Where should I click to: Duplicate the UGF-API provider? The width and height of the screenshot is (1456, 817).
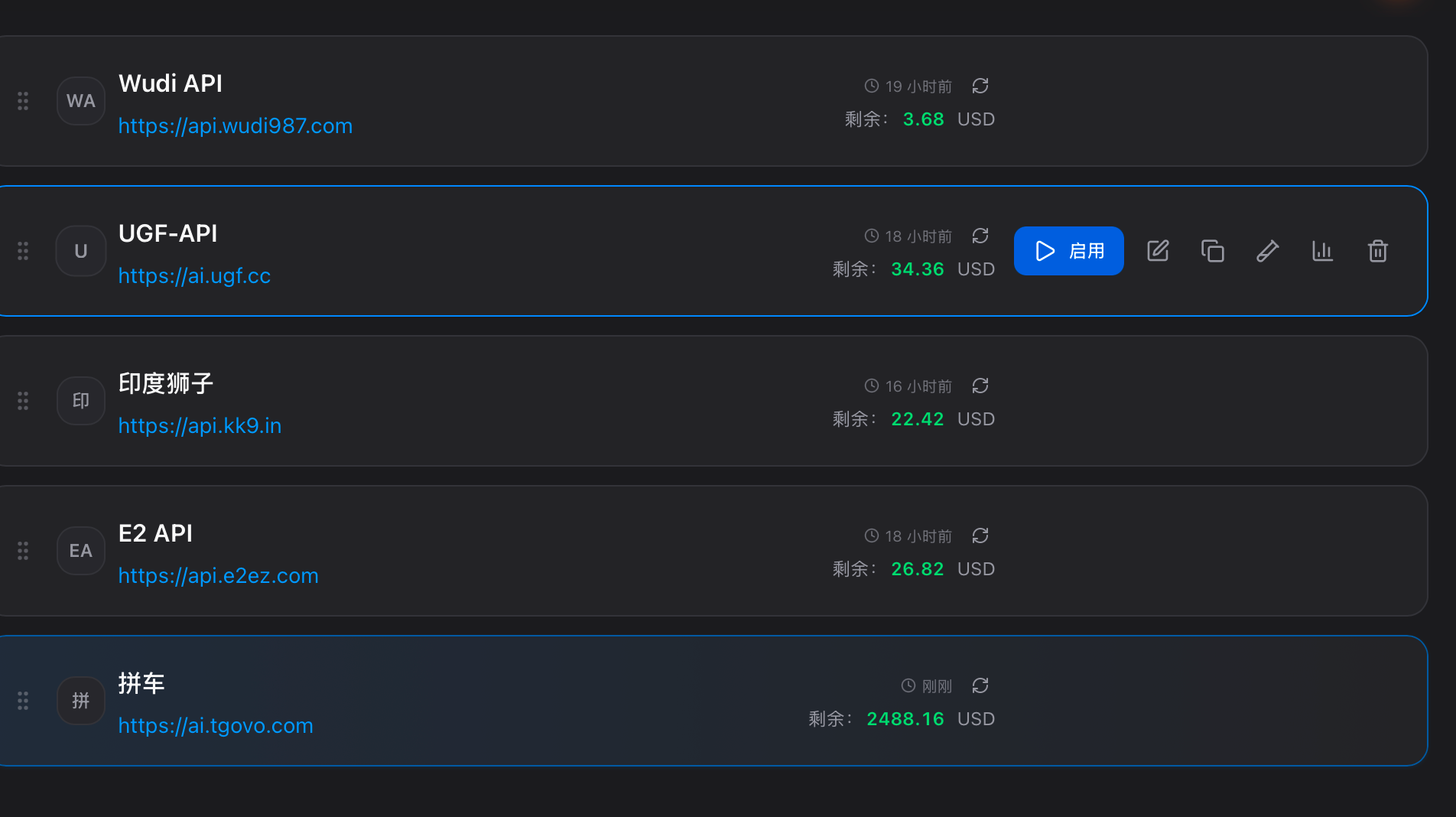(1213, 251)
